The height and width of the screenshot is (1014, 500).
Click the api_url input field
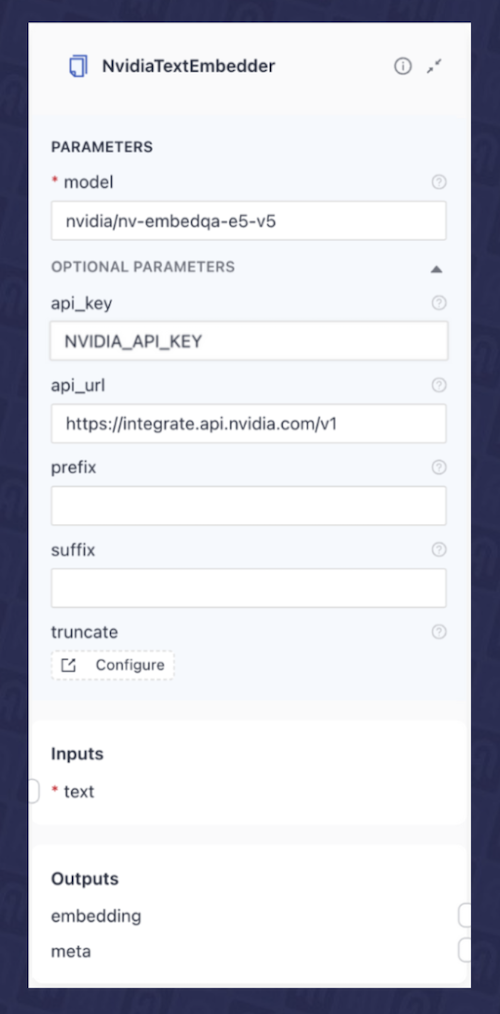pyautogui.click(x=249, y=424)
